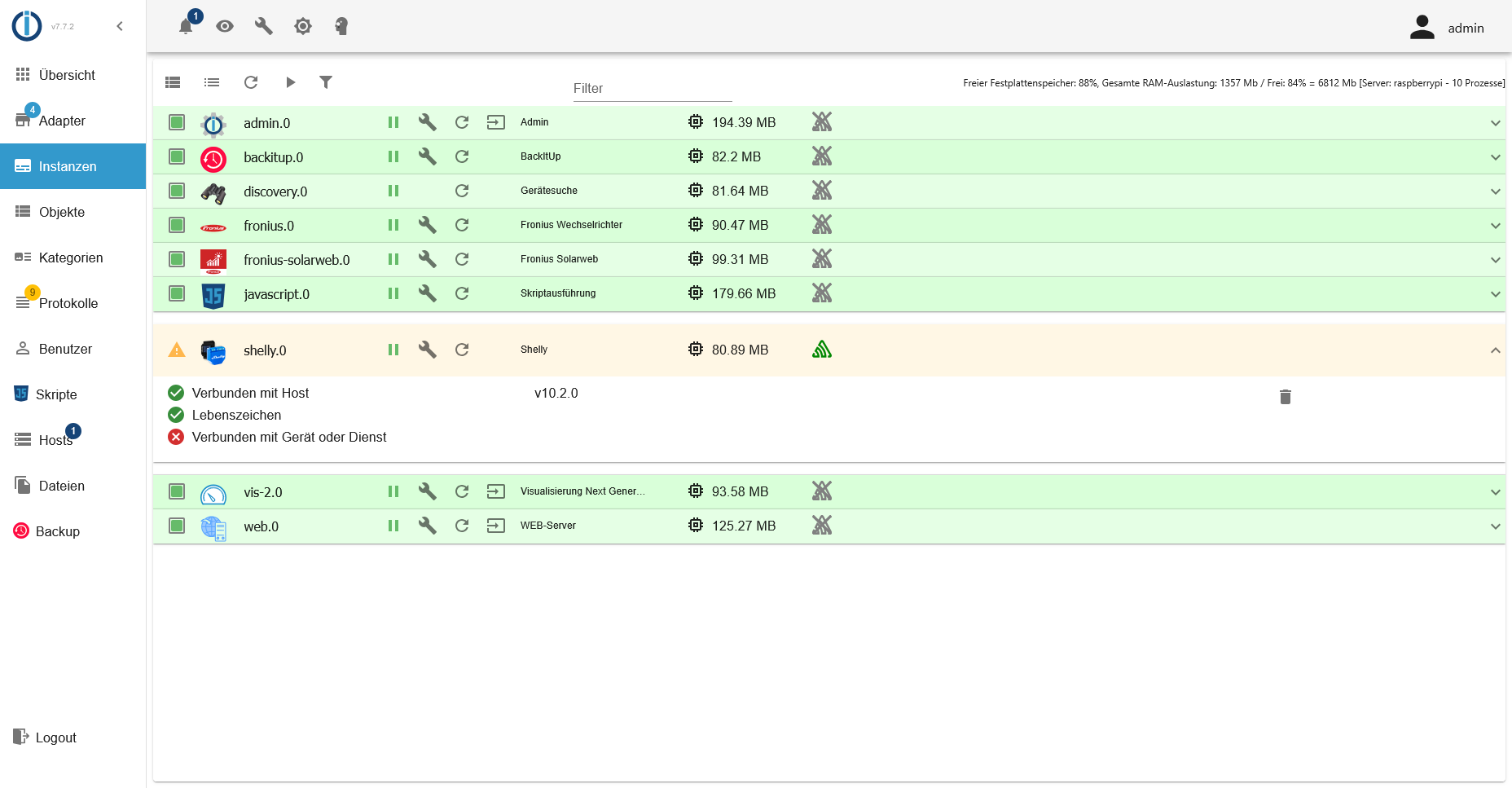Go to Skripte in the sidebar

tap(73, 394)
